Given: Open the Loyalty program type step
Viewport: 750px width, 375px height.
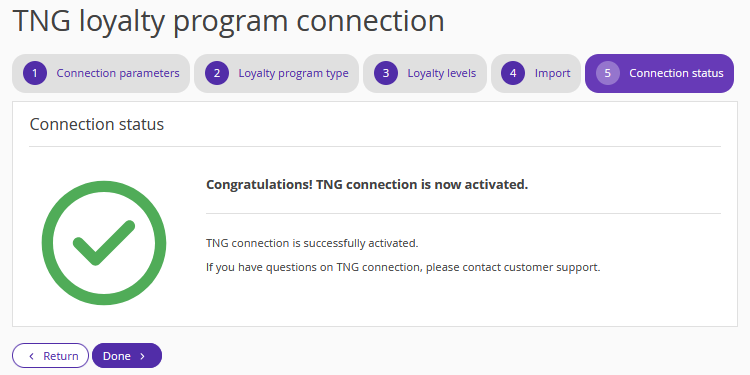Looking at the screenshot, I should coord(276,73).
